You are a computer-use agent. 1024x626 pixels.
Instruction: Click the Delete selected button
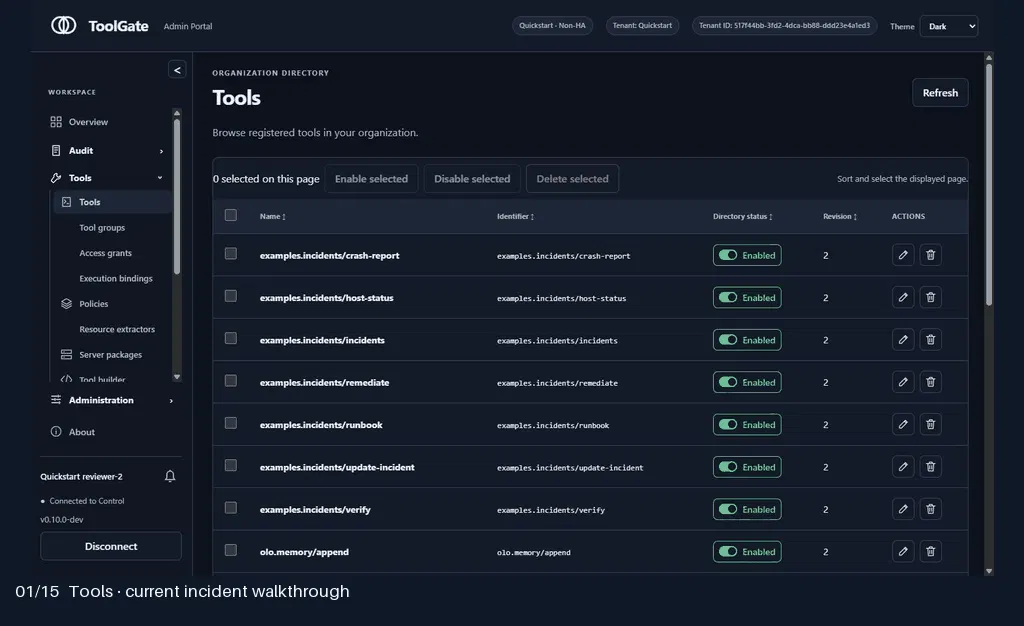(x=572, y=179)
